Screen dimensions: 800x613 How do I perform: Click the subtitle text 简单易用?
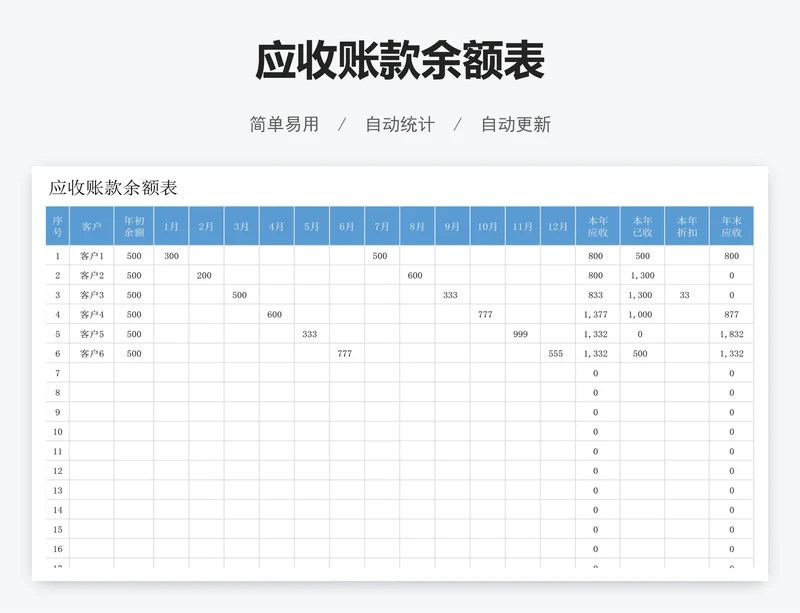[x=284, y=125]
